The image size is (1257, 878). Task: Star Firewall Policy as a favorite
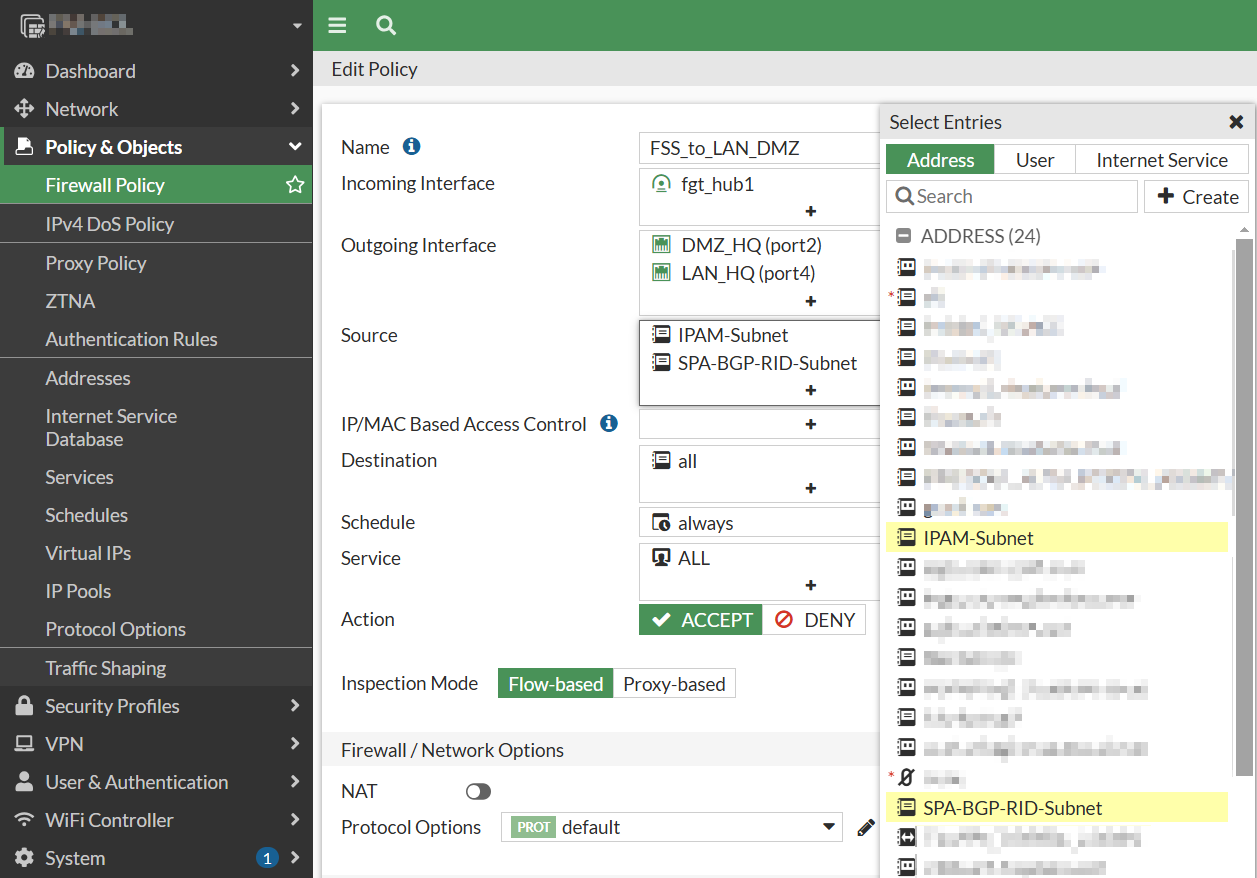tap(294, 185)
